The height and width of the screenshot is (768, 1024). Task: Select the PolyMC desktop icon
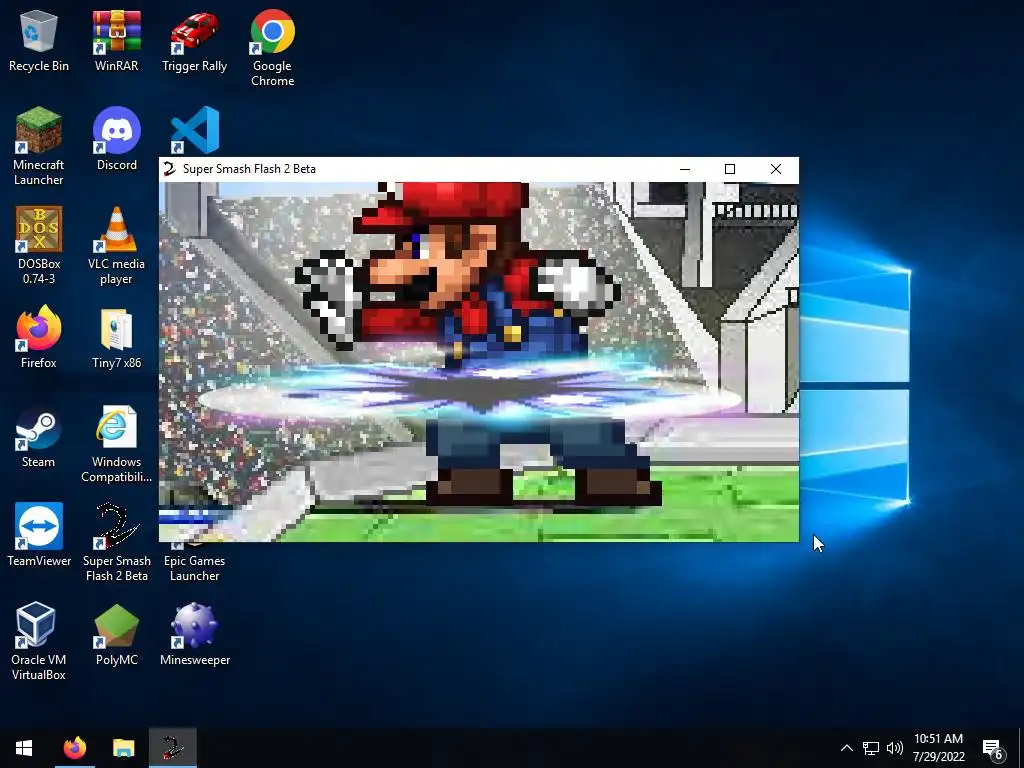[116, 634]
